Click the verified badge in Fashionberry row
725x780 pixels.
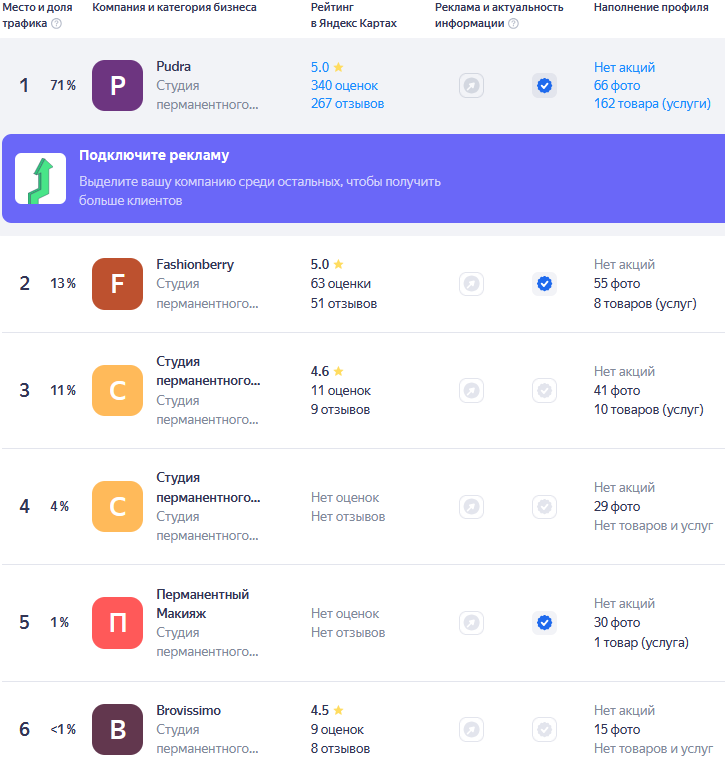pos(544,284)
